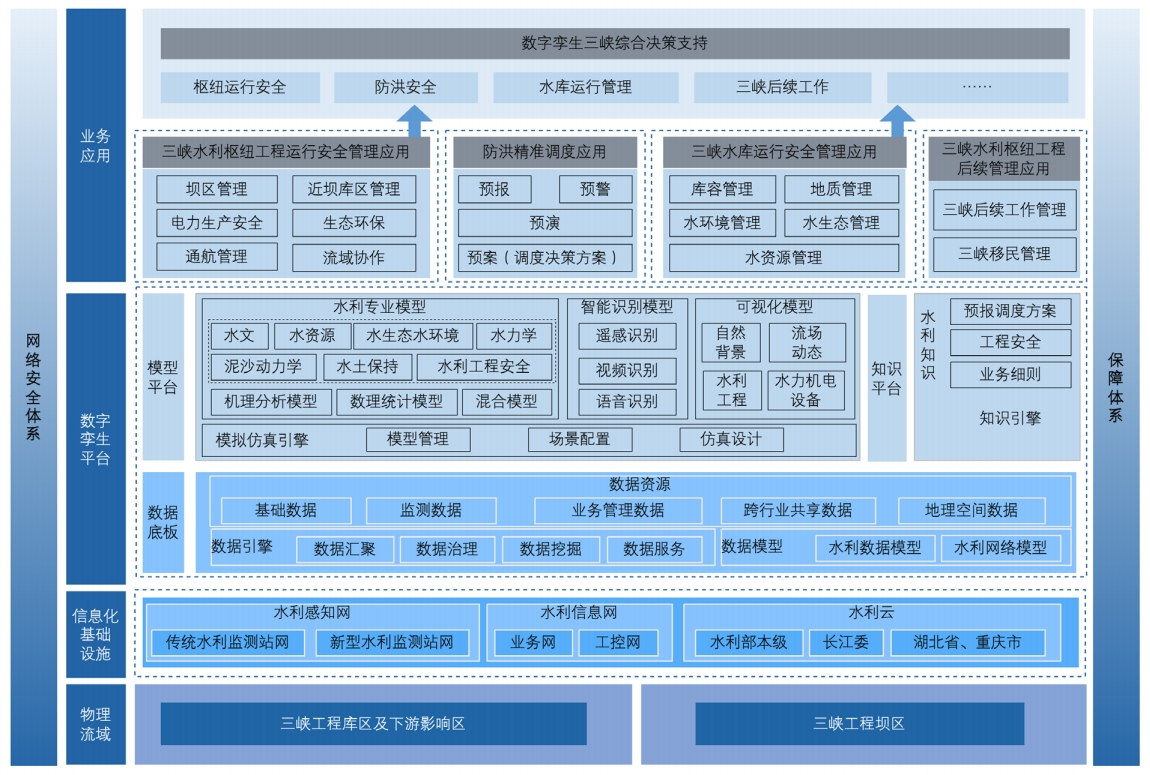Screen dimensions: 1150x775
Task: Select the 基础数据 box
Action: tap(286, 510)
